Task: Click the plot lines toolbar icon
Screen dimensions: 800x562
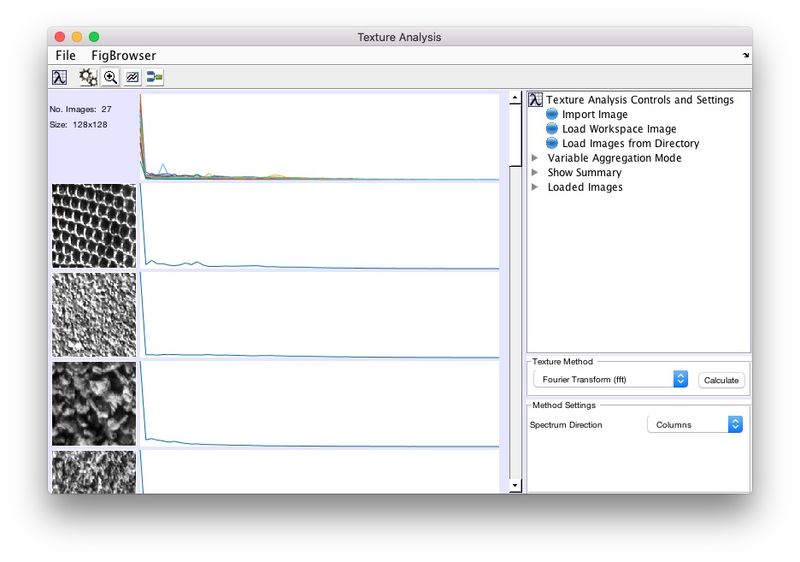Action: click(133, 77)
